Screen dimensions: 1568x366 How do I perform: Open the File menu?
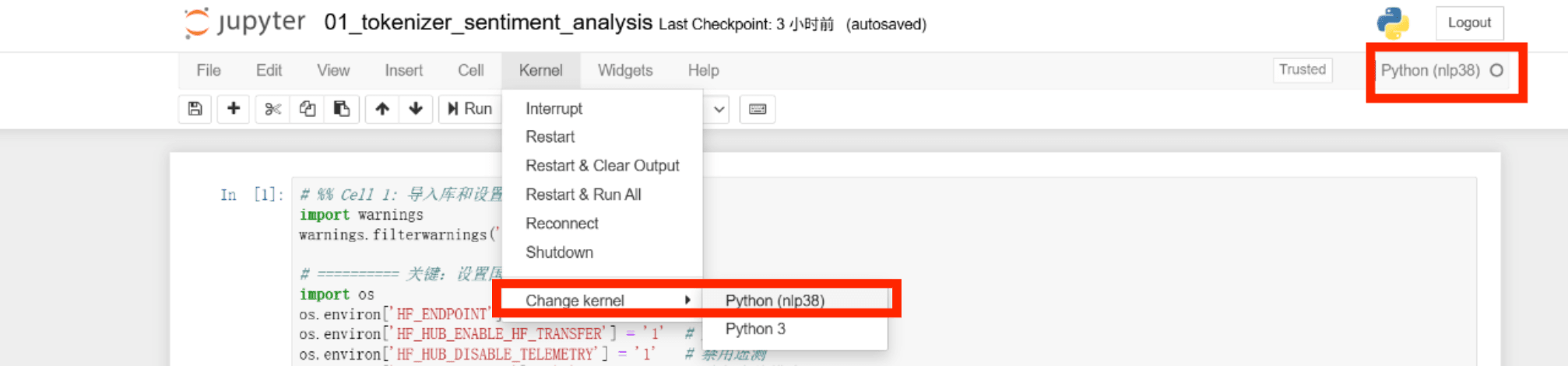point(209,70)
